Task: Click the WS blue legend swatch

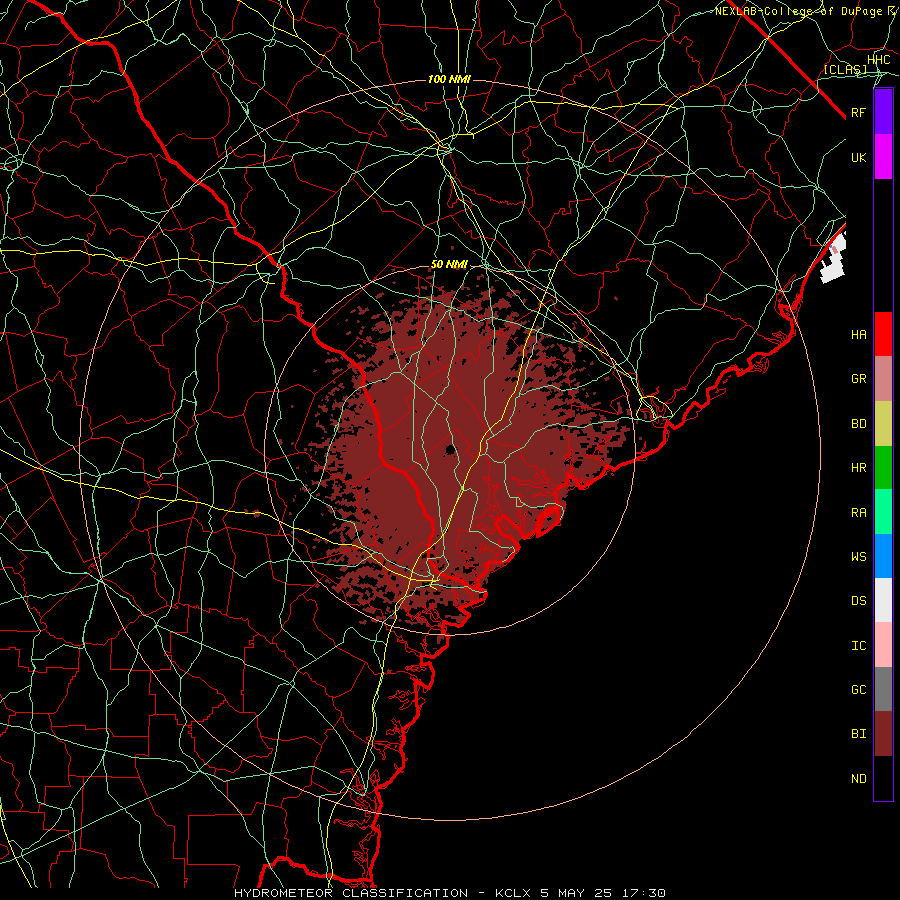Action: (x=883, y=556)
